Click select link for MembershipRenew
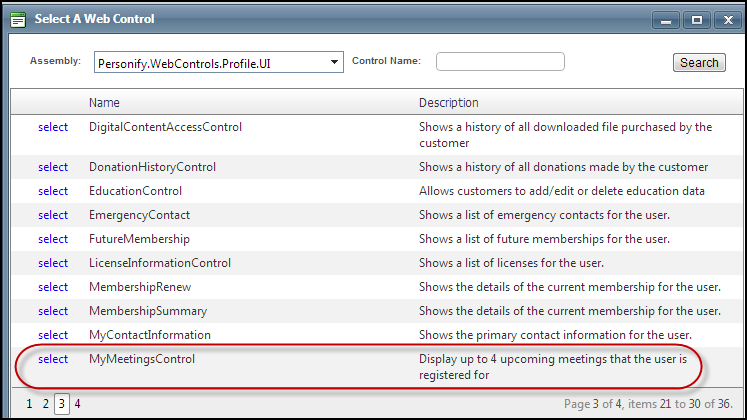747x420 pixels. point(53,287)
